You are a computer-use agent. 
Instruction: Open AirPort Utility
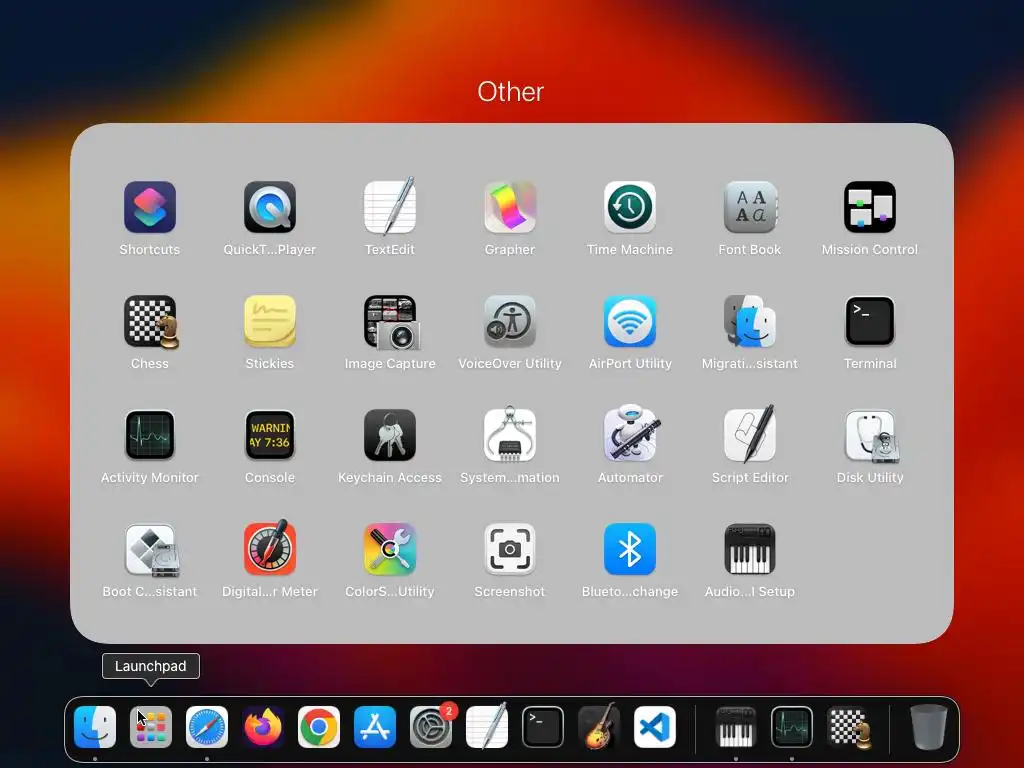pos(630,321)
